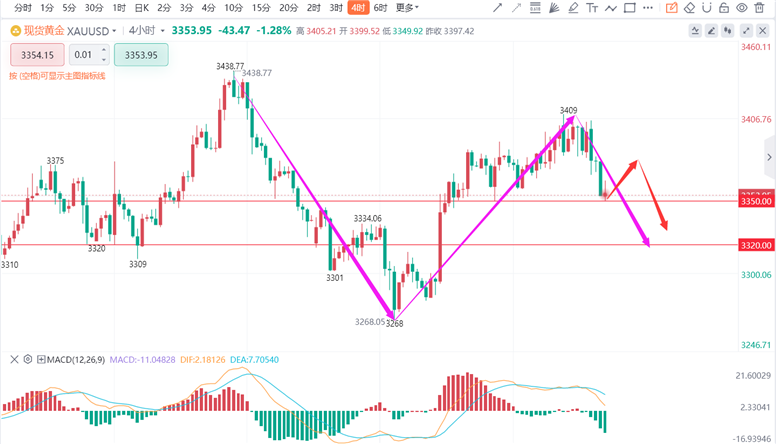Select the arrow line drawing tool
Viewport: 777px width, 444px height.
[498, 8]
